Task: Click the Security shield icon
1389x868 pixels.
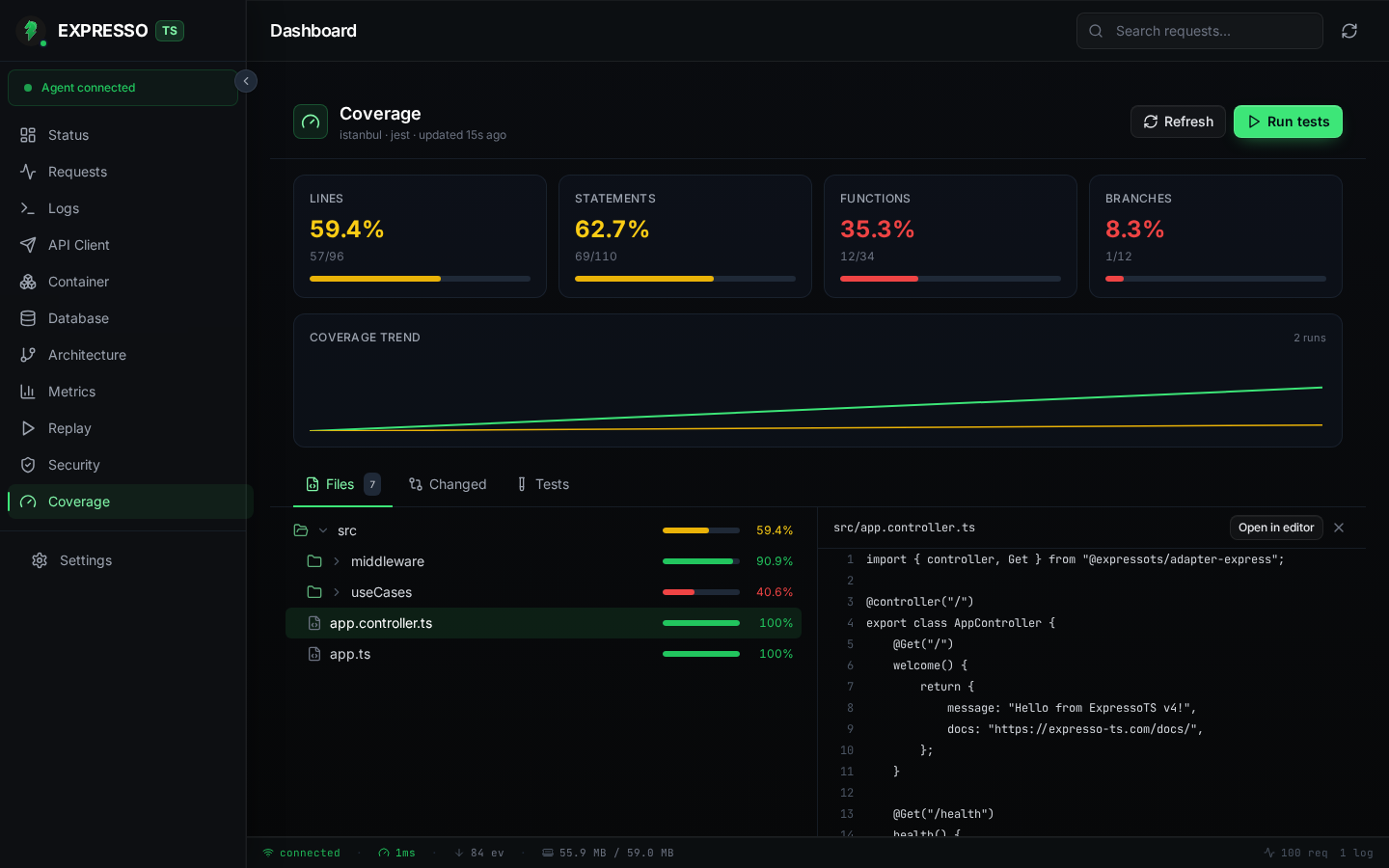Action: pyautogui.click(x=28, y=465)
